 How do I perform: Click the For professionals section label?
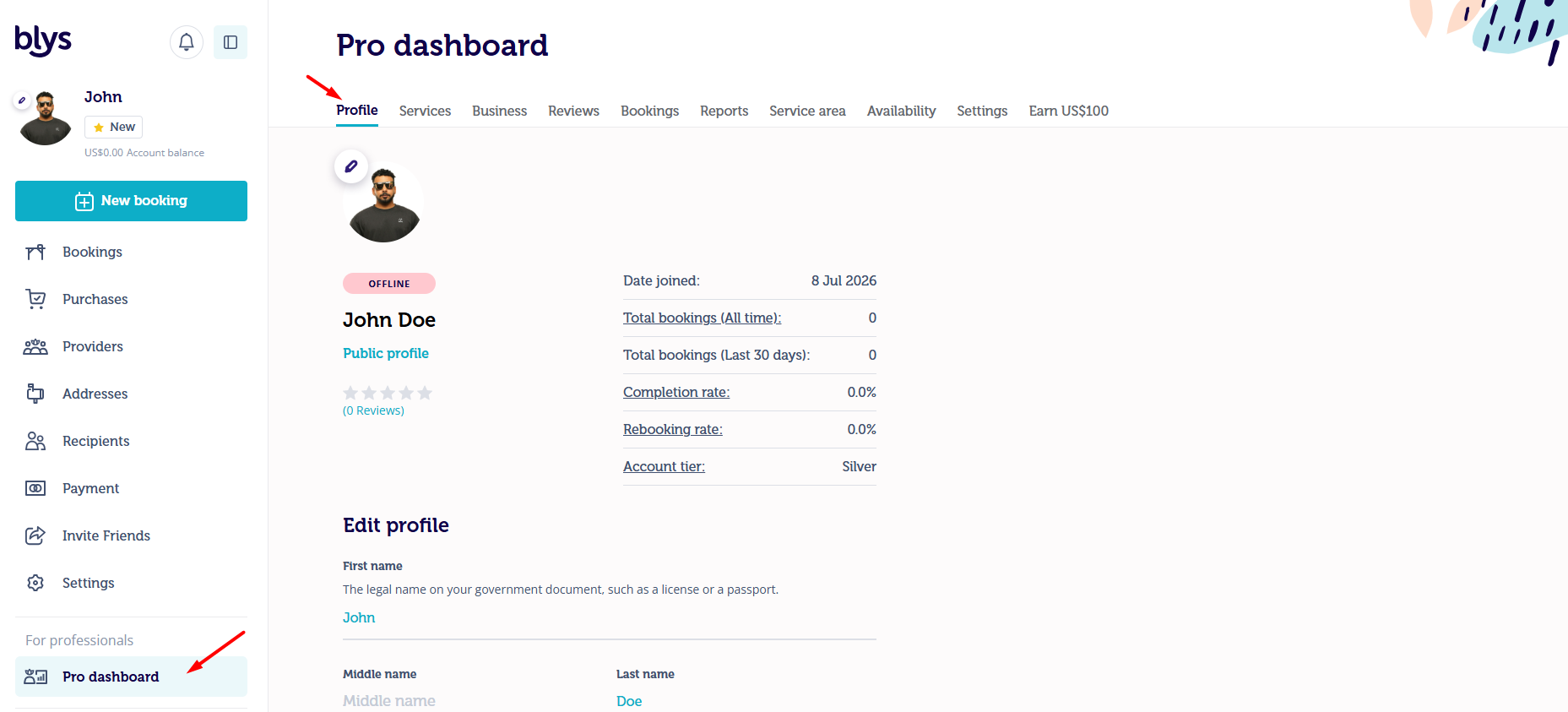coord(79,640)
